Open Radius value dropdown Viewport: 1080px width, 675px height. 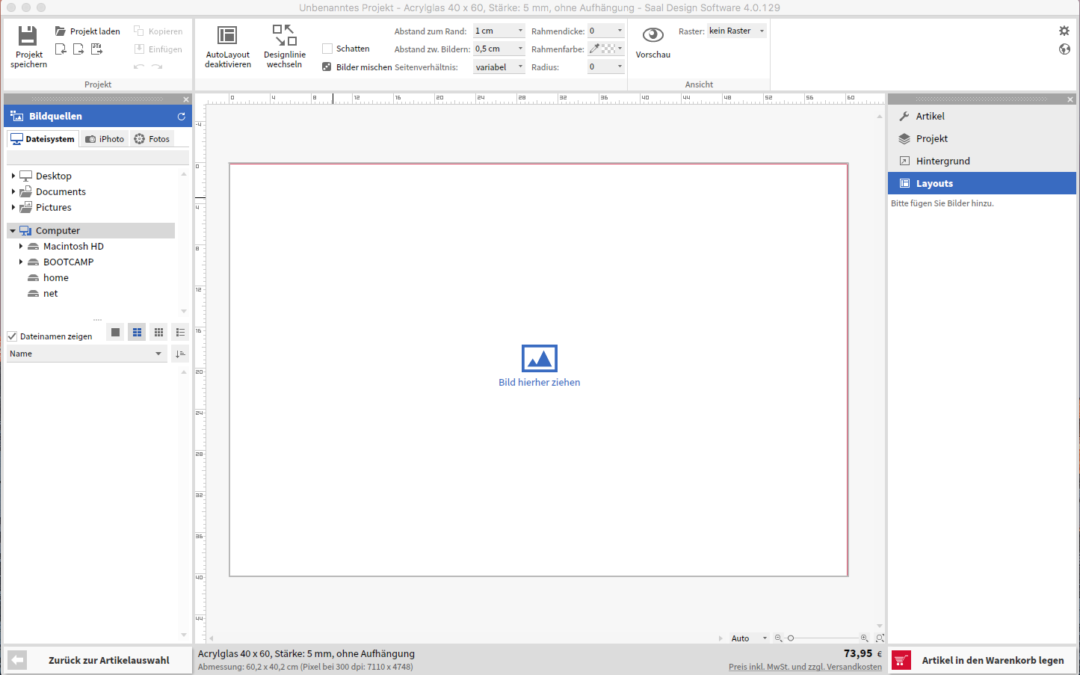[605, 67]
